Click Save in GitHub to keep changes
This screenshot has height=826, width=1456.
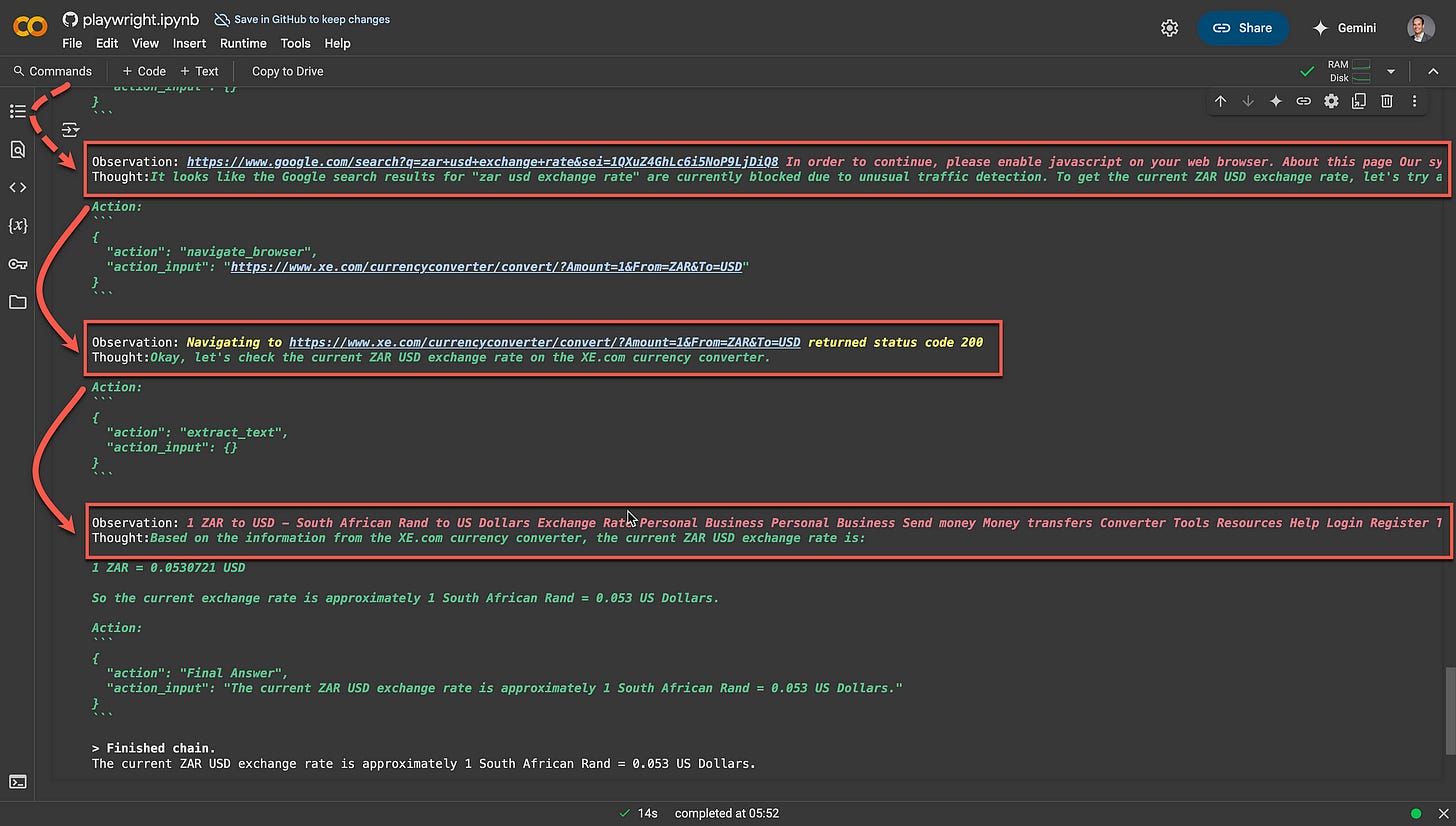tap(303, 19)
